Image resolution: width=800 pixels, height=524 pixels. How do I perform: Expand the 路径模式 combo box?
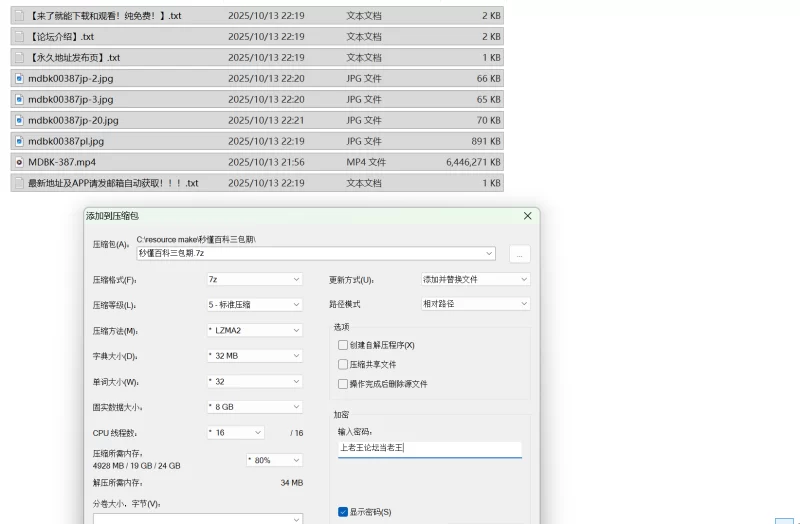[x=475, y=304]
